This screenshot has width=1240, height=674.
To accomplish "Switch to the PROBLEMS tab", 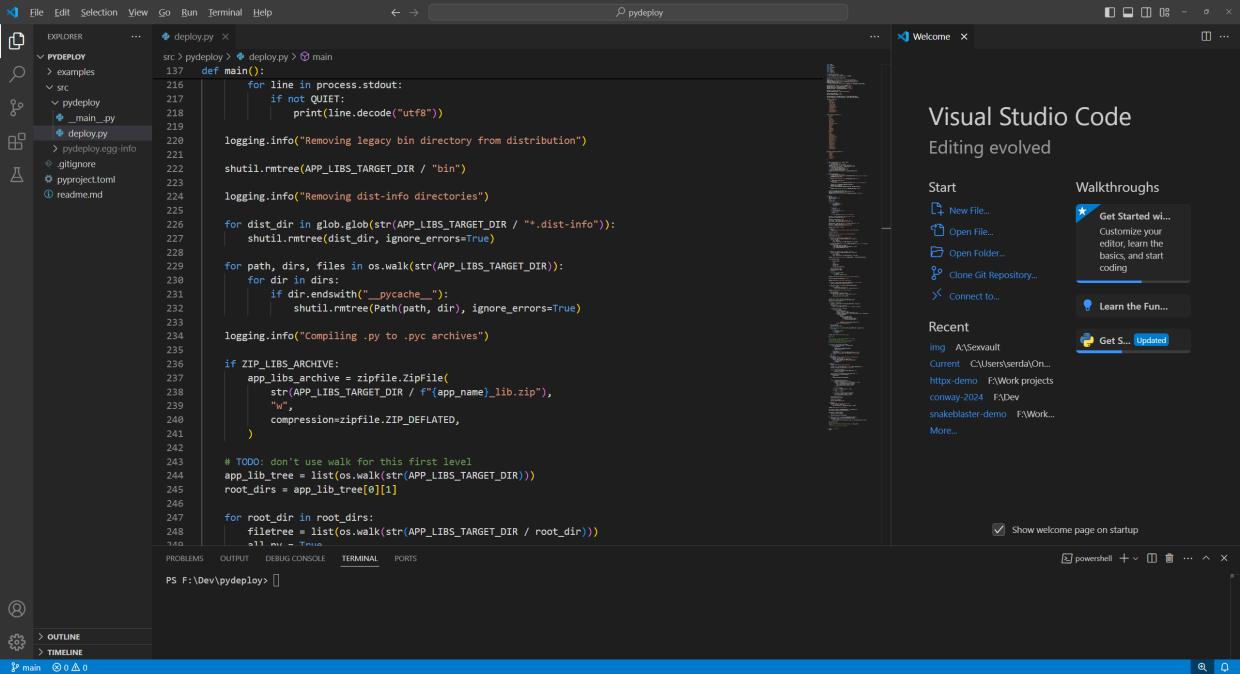I will point(184,558).
